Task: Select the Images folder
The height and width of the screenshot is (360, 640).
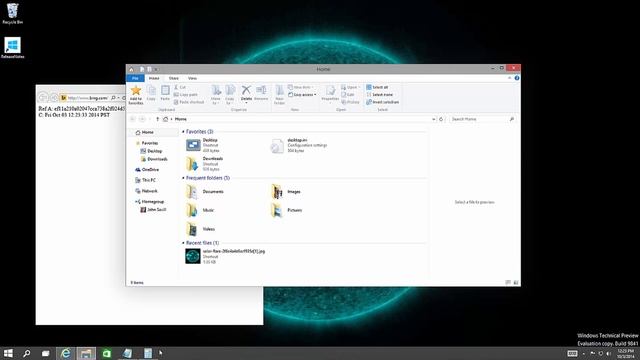Action: (286, 191)
